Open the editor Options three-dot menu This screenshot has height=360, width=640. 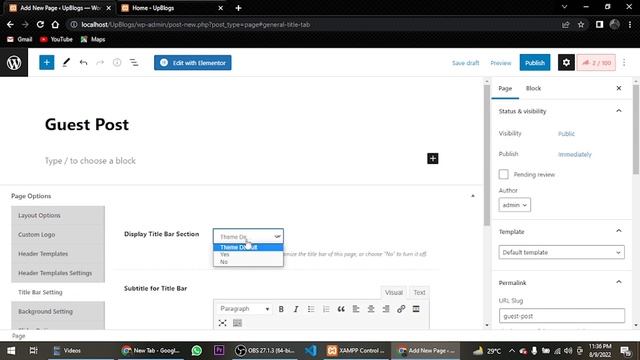coord(624,62)
